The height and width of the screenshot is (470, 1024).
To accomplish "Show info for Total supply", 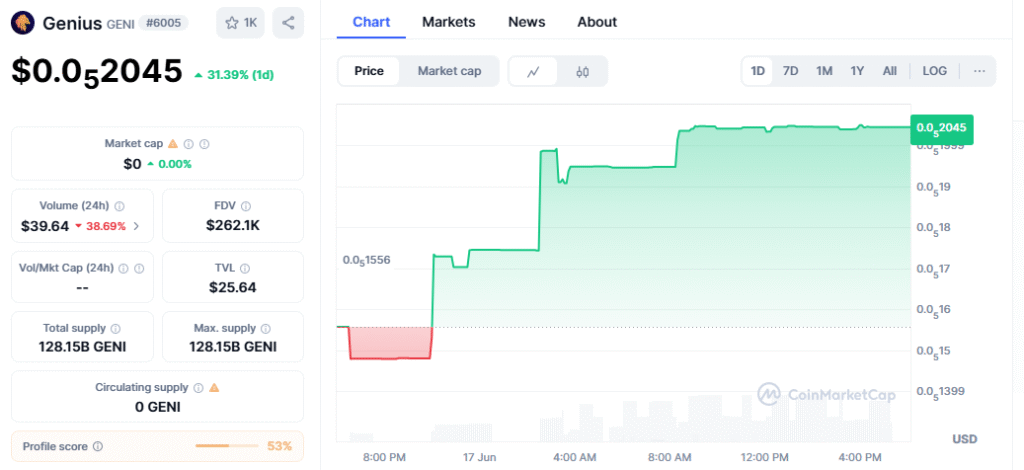I will [116, 328].
